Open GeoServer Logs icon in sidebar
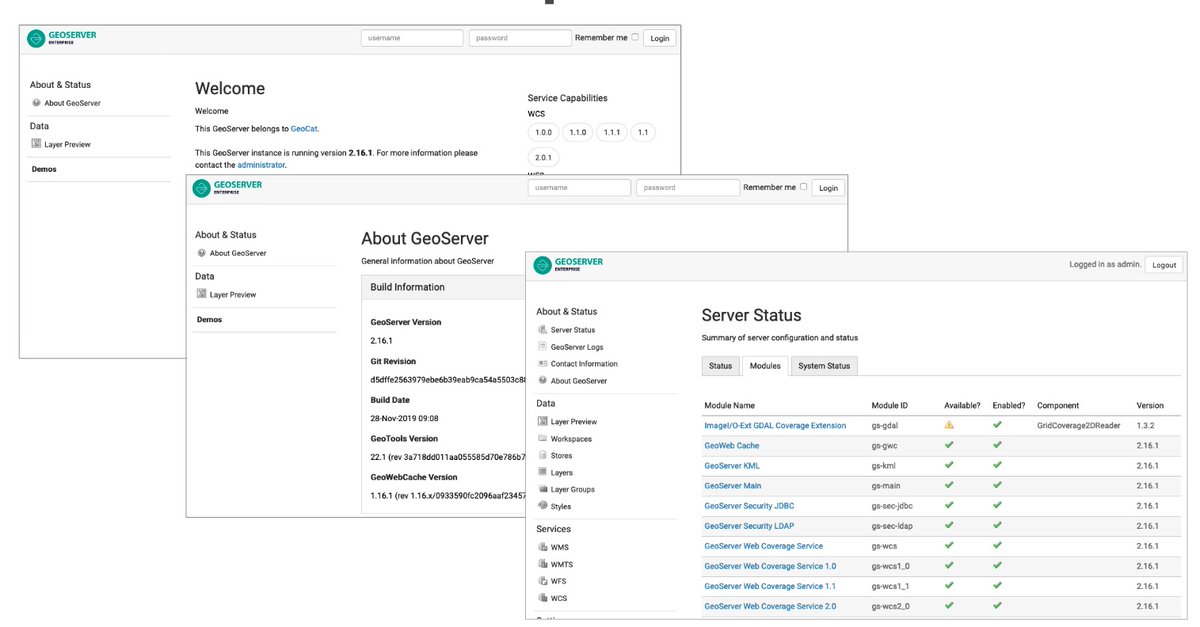The image size is (1200, 627). click(x=543, y=347)
